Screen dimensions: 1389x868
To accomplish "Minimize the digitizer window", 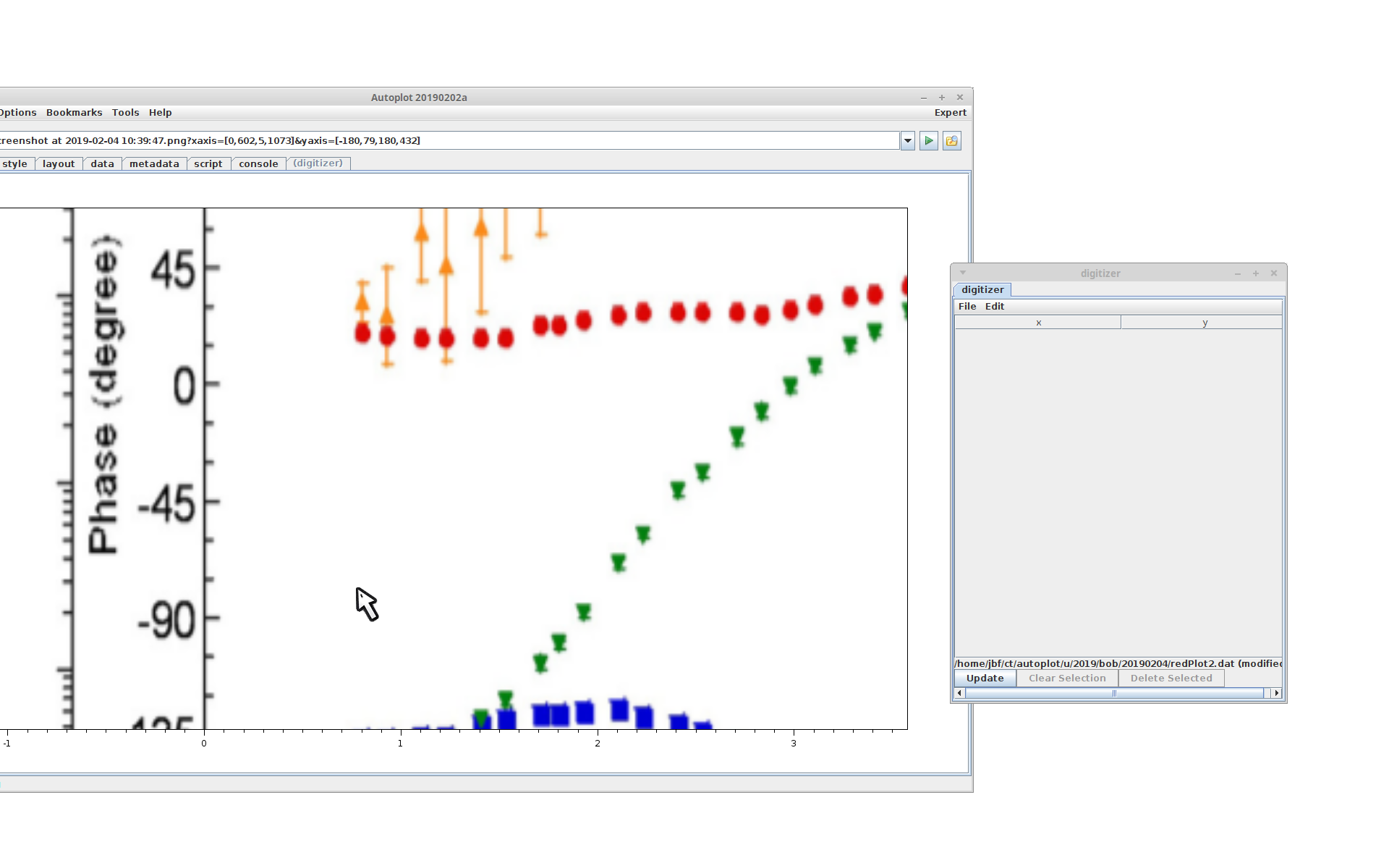I will 1238,273.
